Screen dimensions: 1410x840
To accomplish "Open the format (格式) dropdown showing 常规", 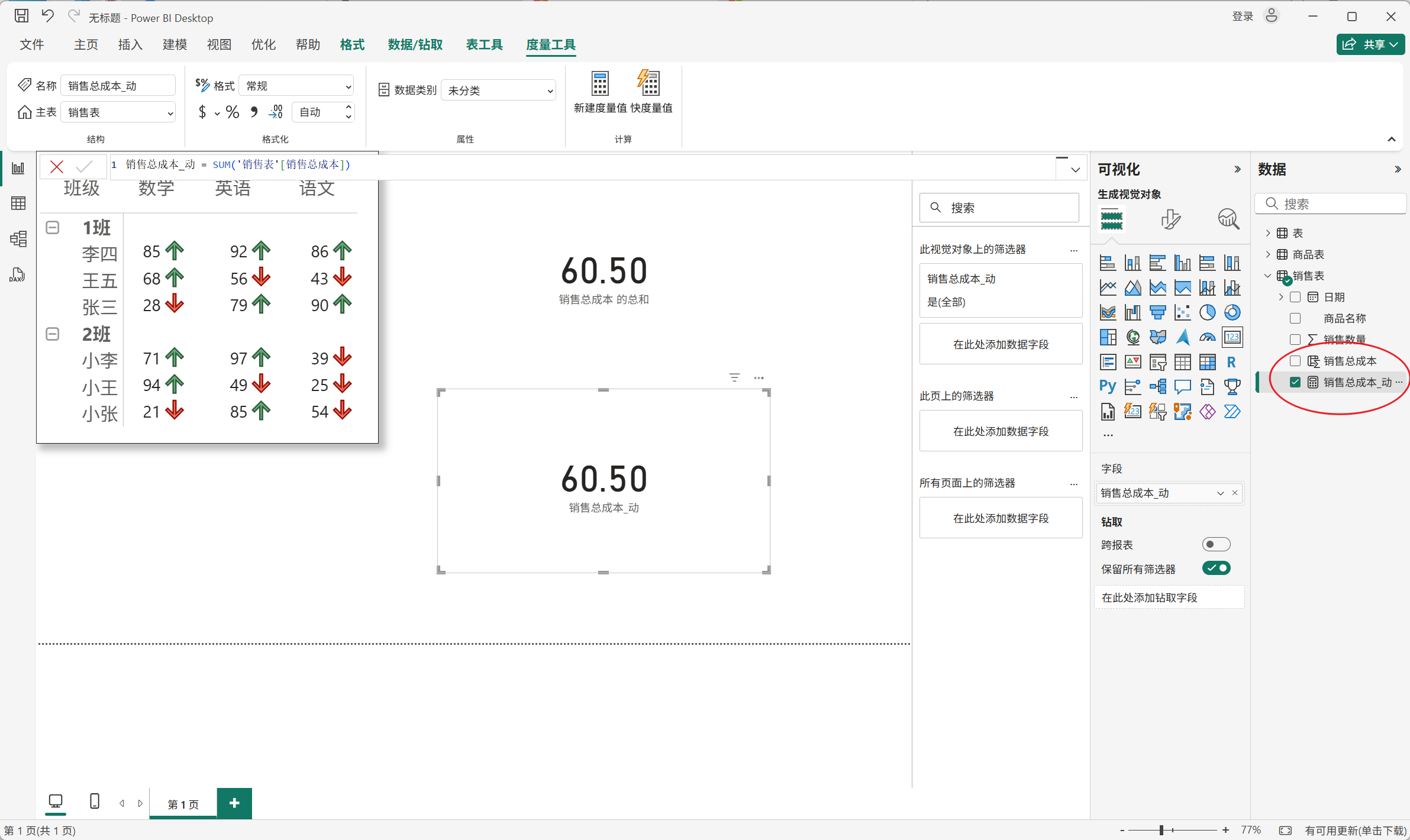I will point(296,86).
